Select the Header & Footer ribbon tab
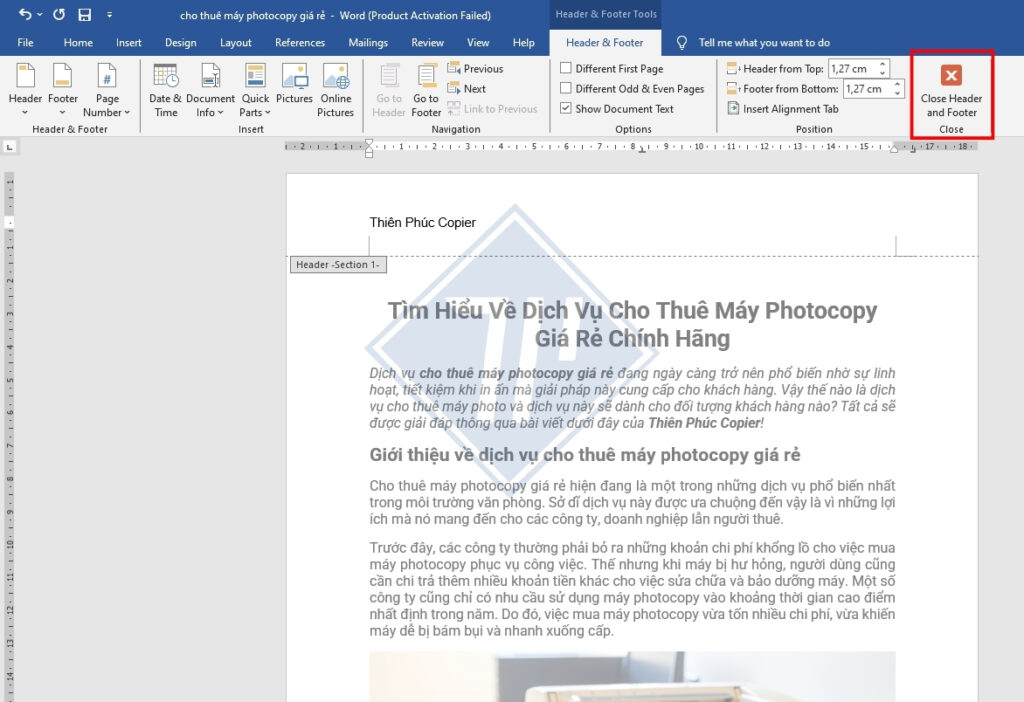Image resolution: width=1024 pixels, height=702 pixels. pos(605,42)
